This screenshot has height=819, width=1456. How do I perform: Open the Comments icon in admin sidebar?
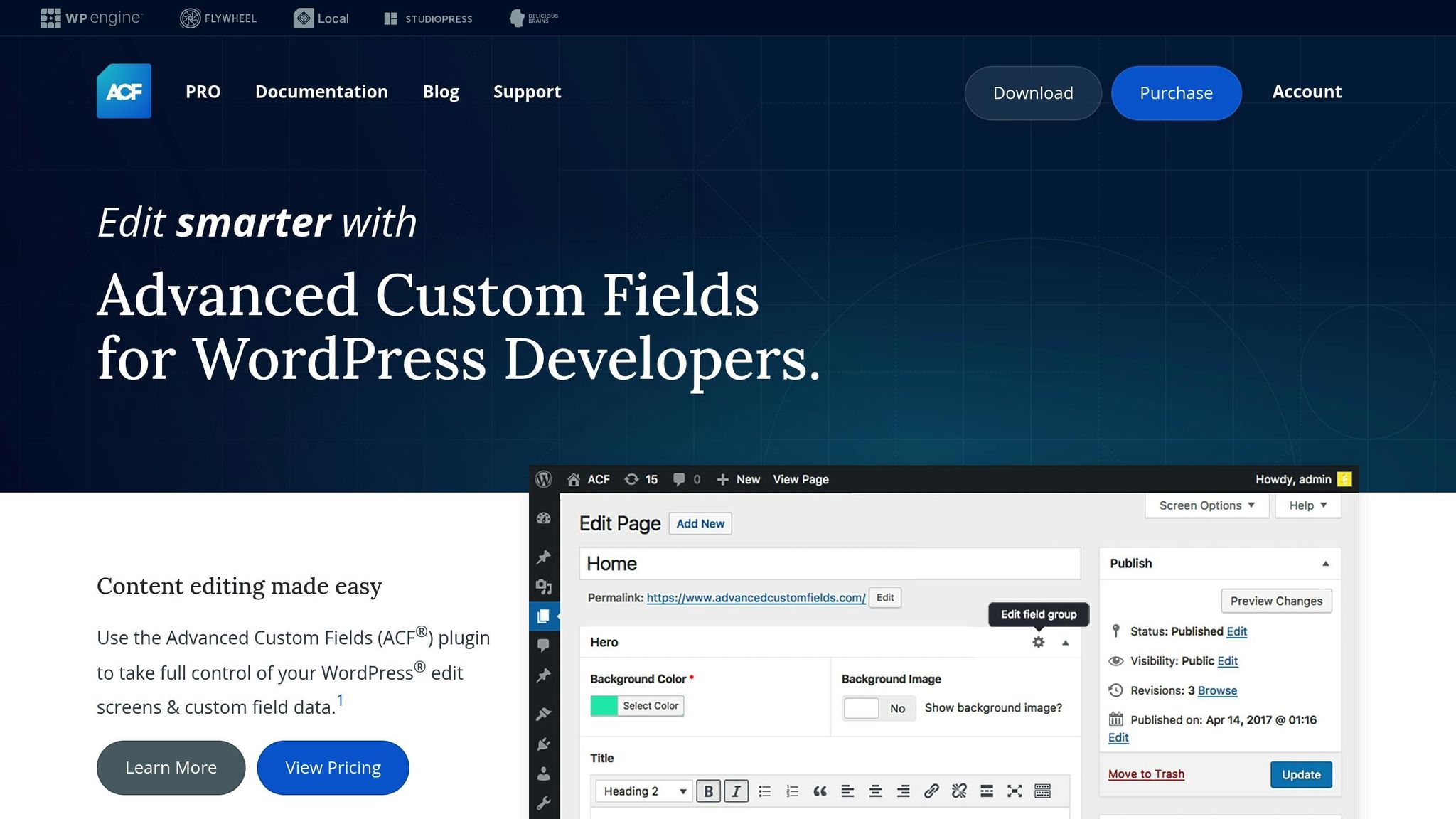[x=543, y=645]
